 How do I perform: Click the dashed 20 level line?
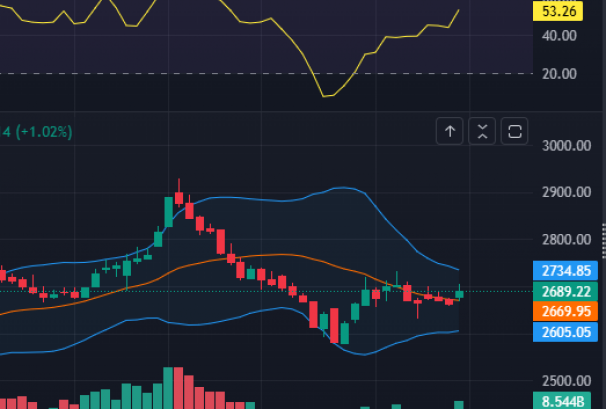point(150,74)
